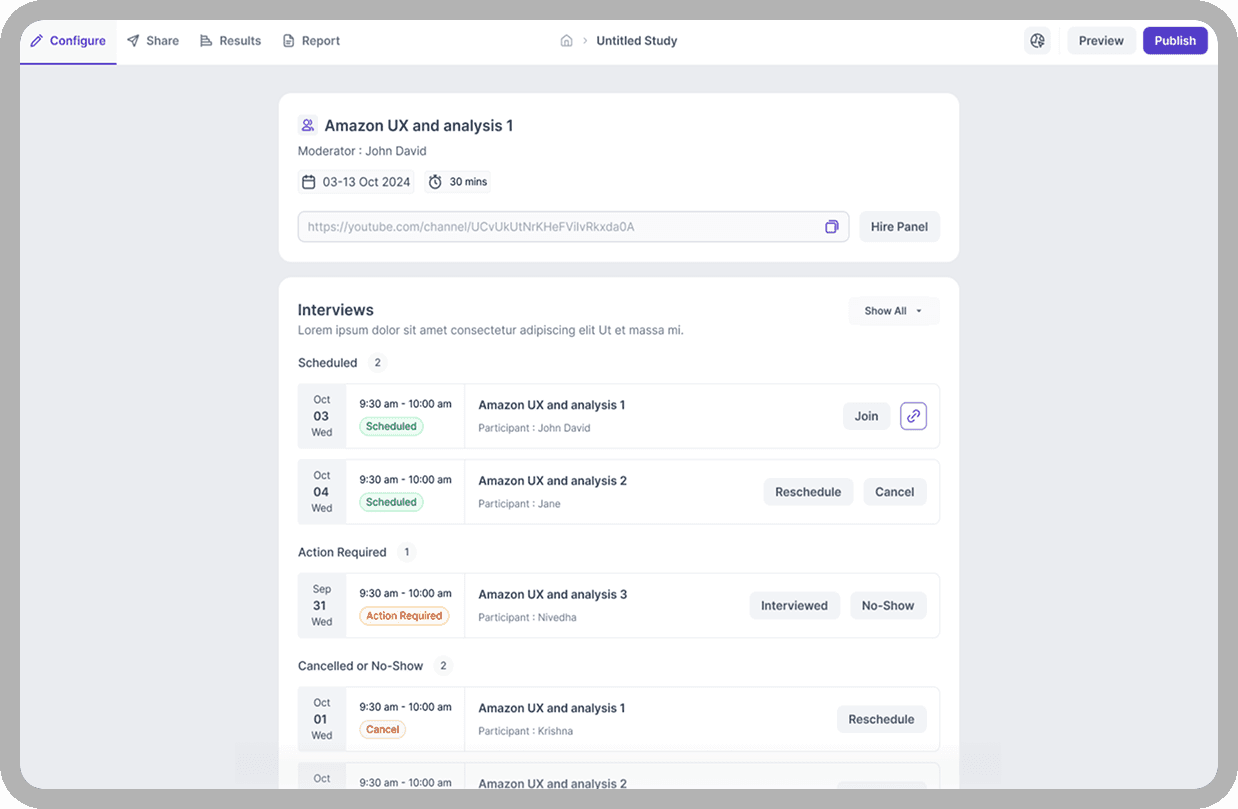The image size is (1238, 809).
Task: Go to the Results tab
Action: [x=230, y=41]
